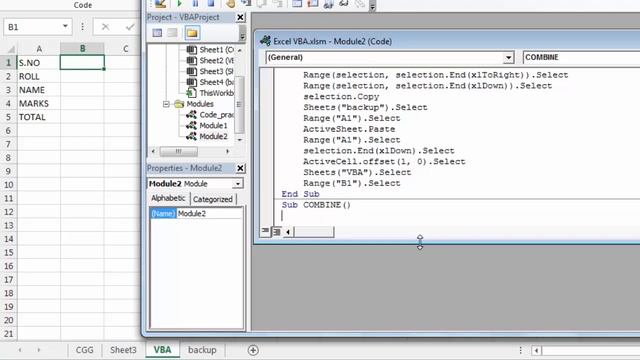Click formula bar Enter checkmark icon
Screen dimensions: 640x360
[x=130, y=27]
